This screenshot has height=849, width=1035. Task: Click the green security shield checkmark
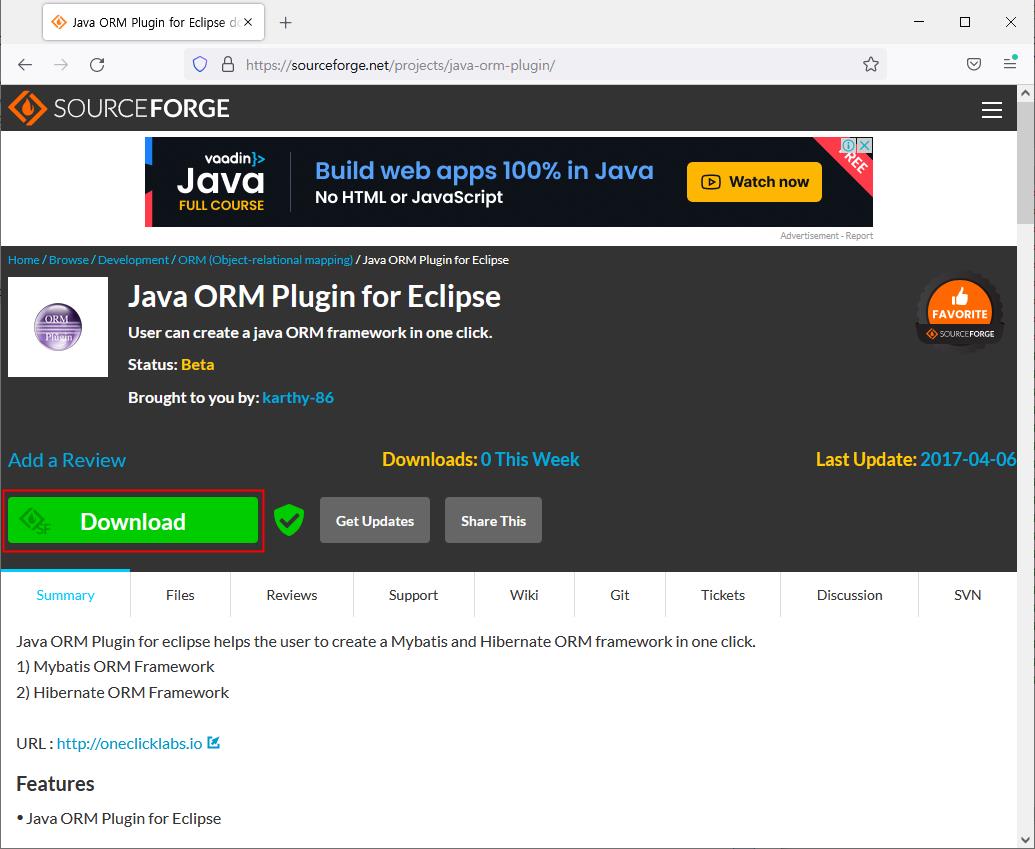point(289,520)
